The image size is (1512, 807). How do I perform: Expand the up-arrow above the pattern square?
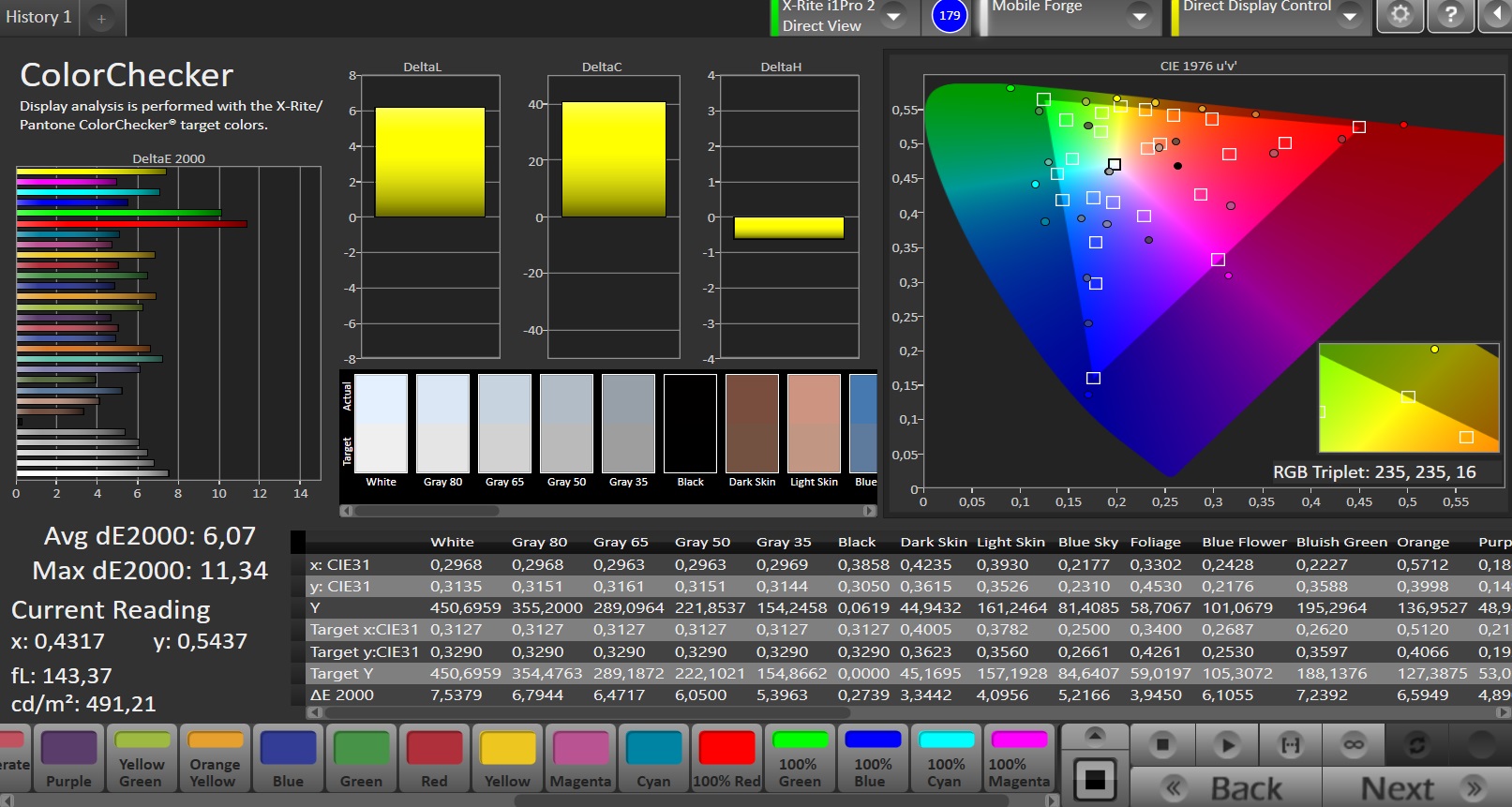(x=1094, y=736)
